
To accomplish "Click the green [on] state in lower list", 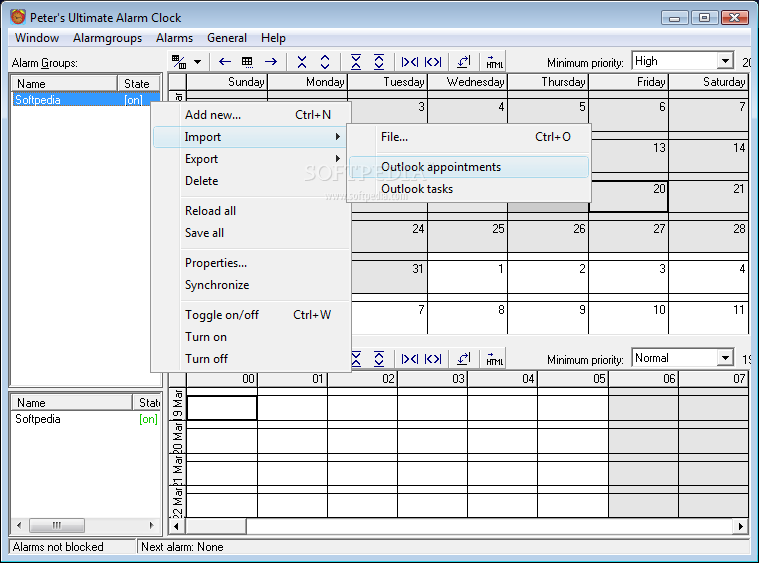I will click(148, 419).
